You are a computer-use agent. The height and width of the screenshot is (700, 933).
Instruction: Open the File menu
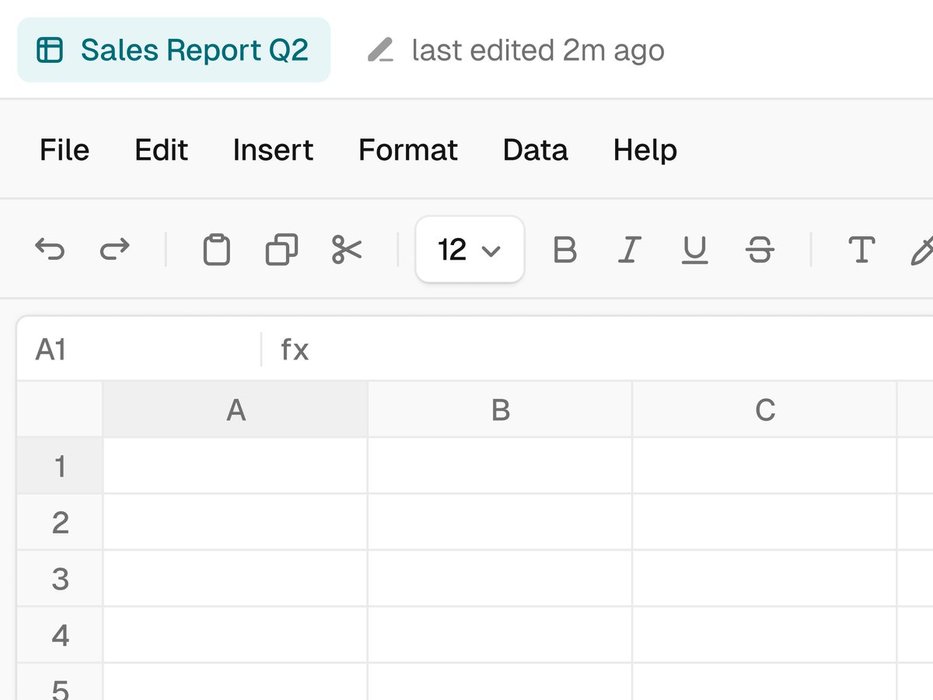[64, 150]
